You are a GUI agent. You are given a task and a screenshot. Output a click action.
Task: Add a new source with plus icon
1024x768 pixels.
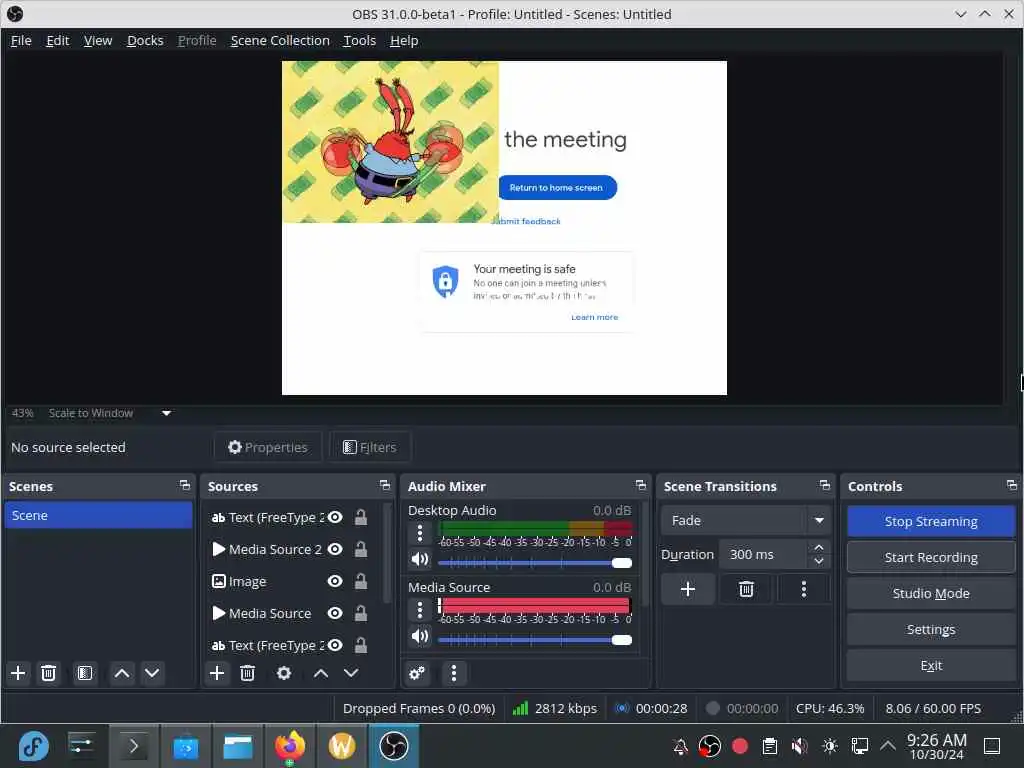(217, 673)
